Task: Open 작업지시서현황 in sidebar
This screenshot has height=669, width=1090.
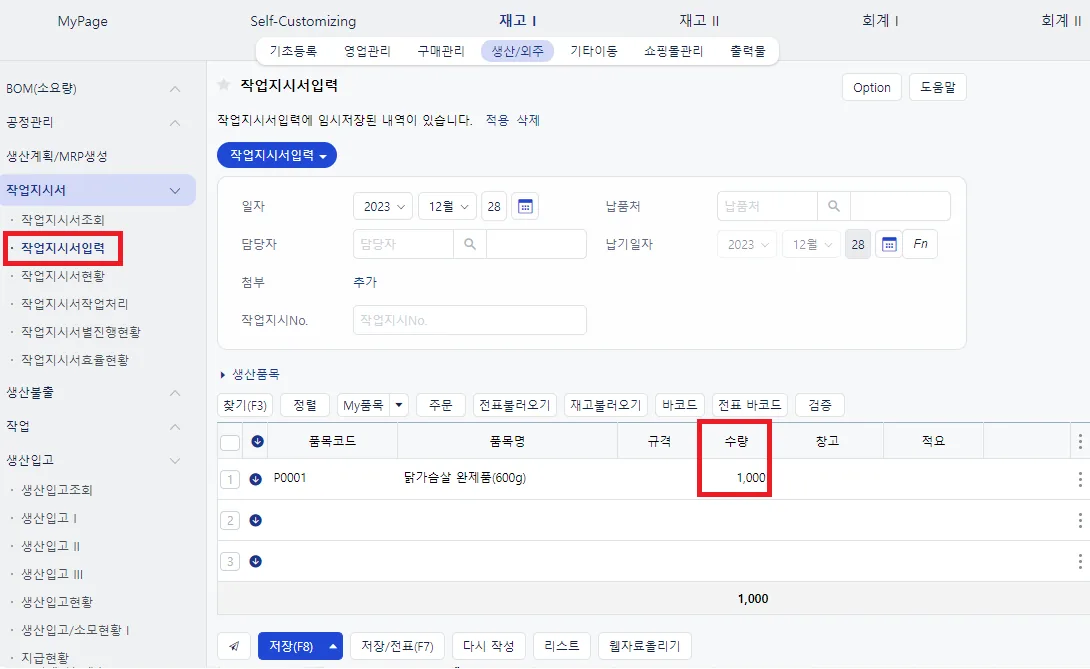Action: pyautogui.click(x=63, y=276)
